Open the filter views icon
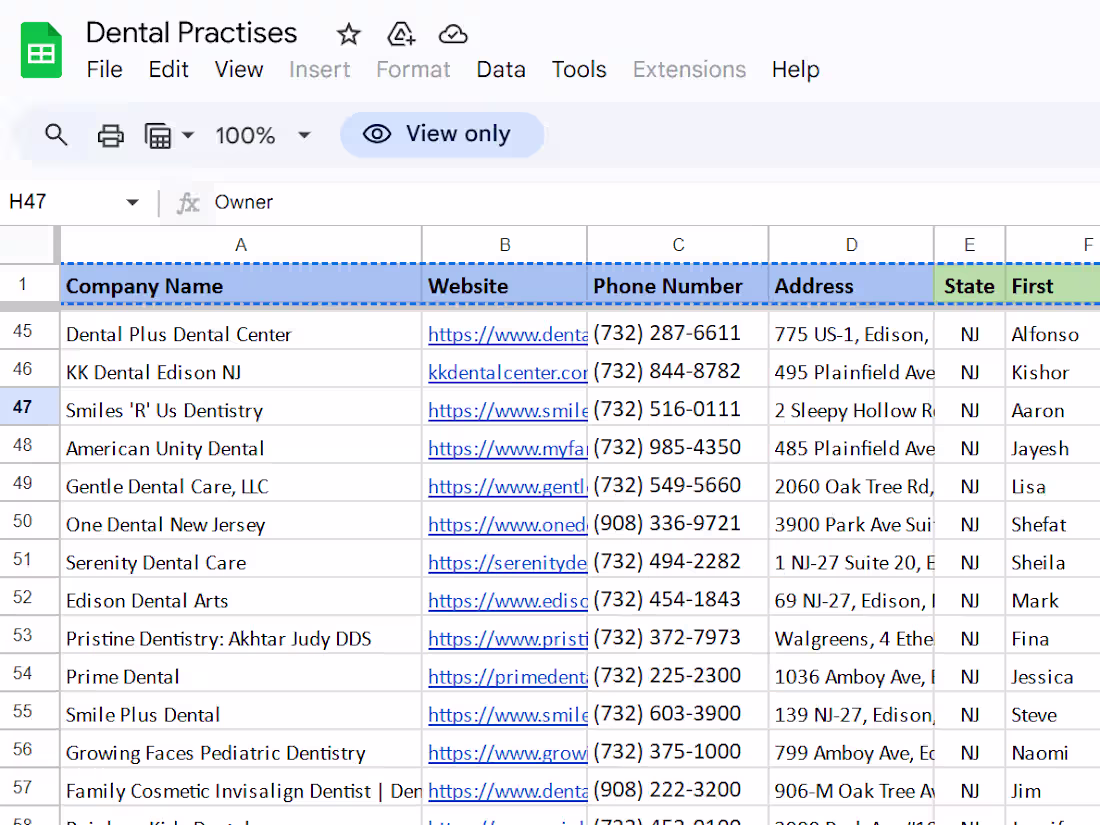This screenshot has height=825, width=1100. (160, 134)
